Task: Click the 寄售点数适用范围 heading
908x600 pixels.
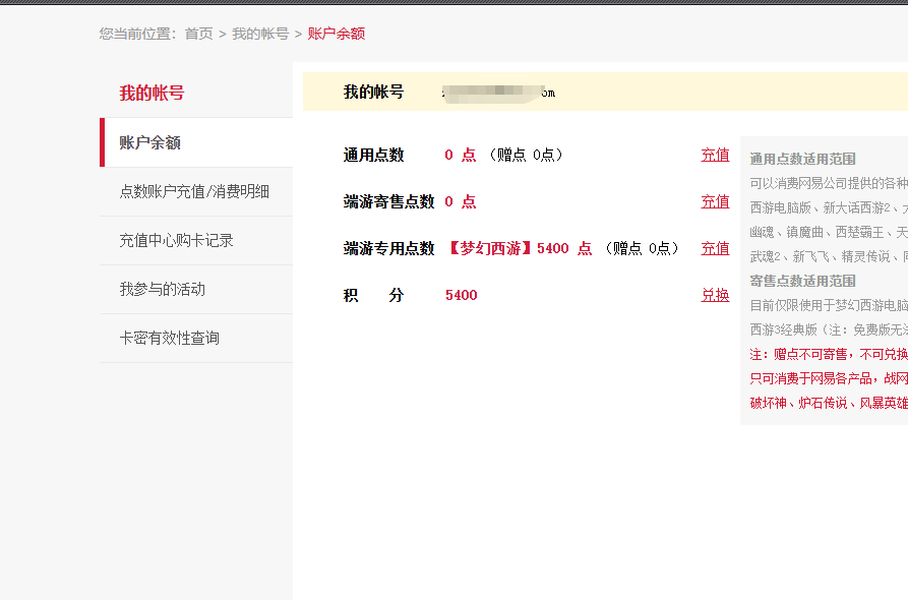Action: coord(803,281)
